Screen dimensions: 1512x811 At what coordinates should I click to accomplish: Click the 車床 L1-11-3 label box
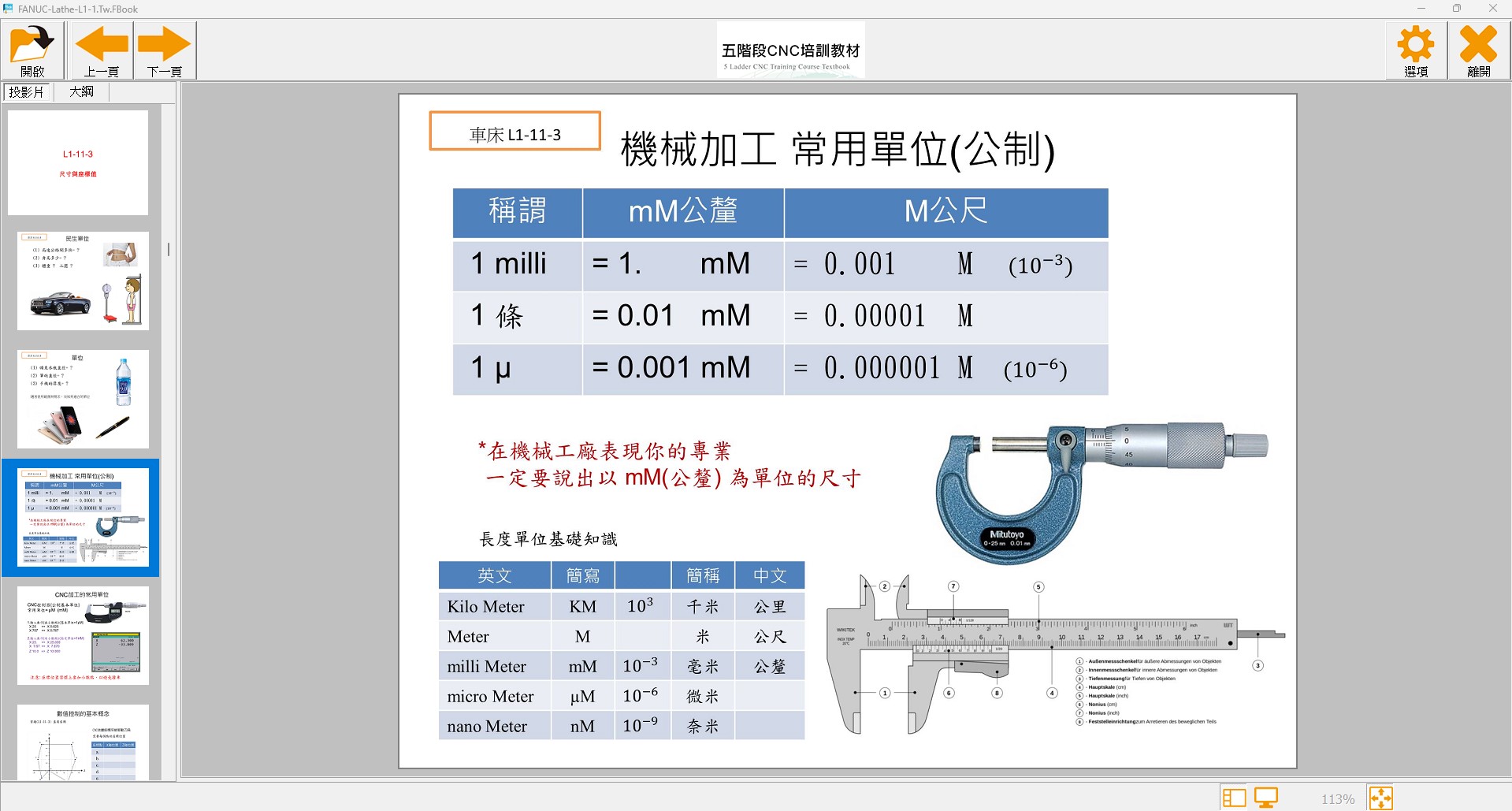[x=515, y=131]
